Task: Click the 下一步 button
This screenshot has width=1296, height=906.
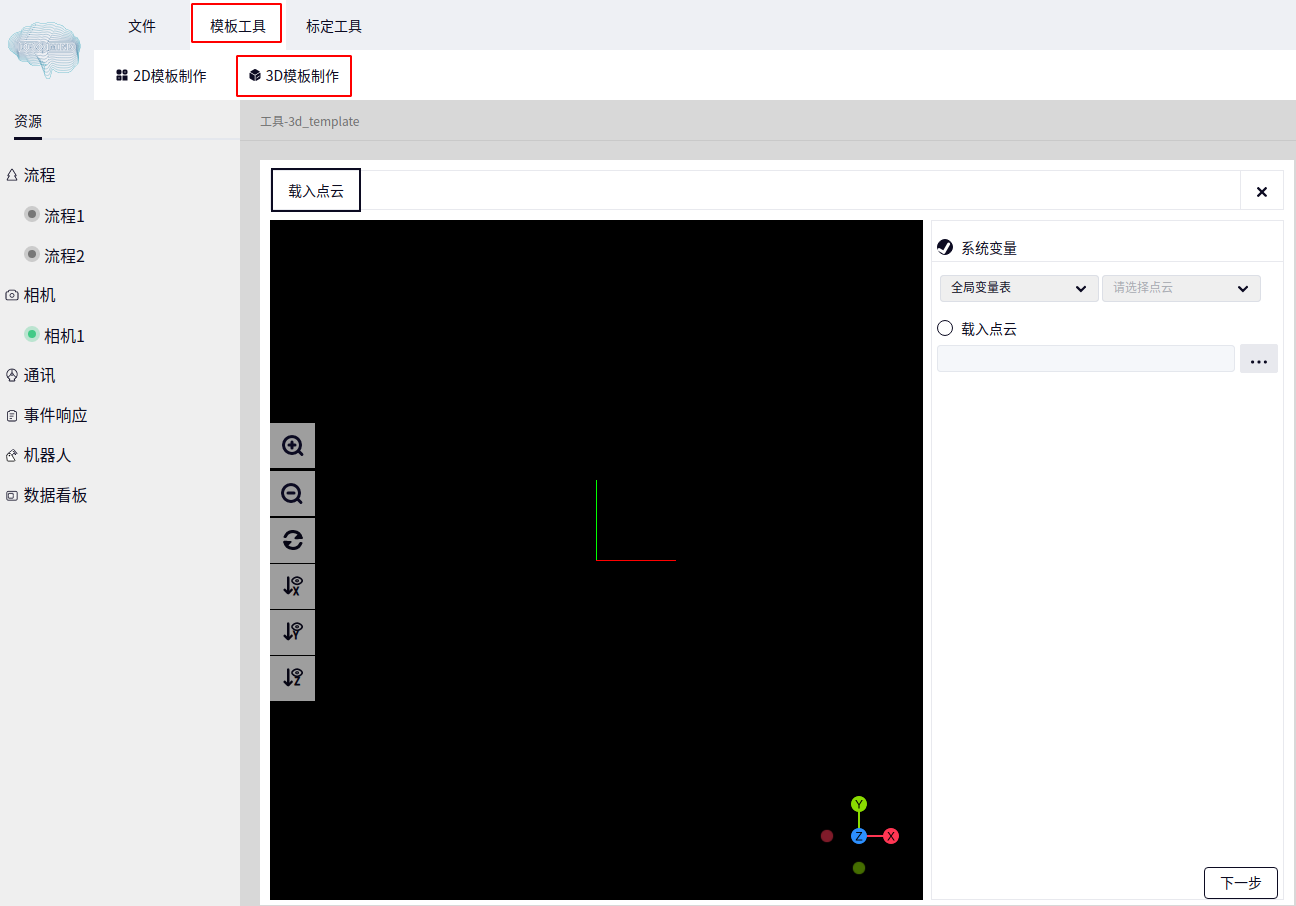Action: 1241,883
